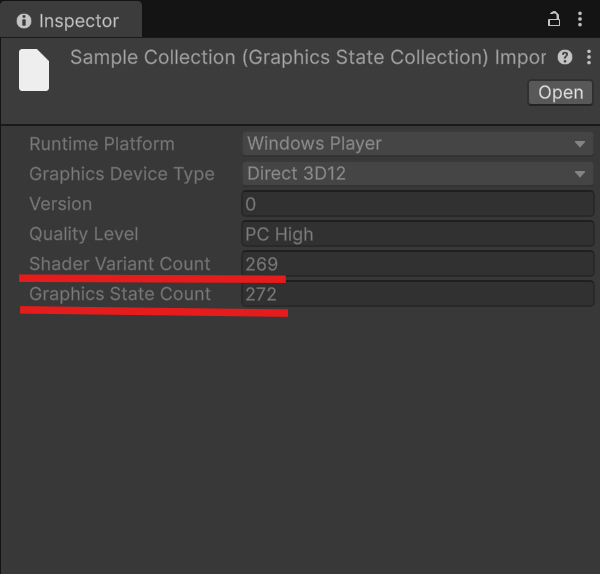The width and height of the screenshot is (600, 574).
Task: Click the Quality Level label
Action: pyautogui.click(x=83, y=234)
